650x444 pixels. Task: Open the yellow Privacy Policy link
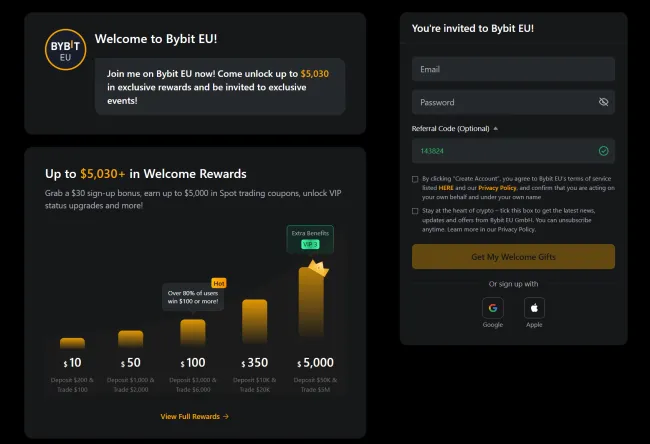[x=497, y=188]
